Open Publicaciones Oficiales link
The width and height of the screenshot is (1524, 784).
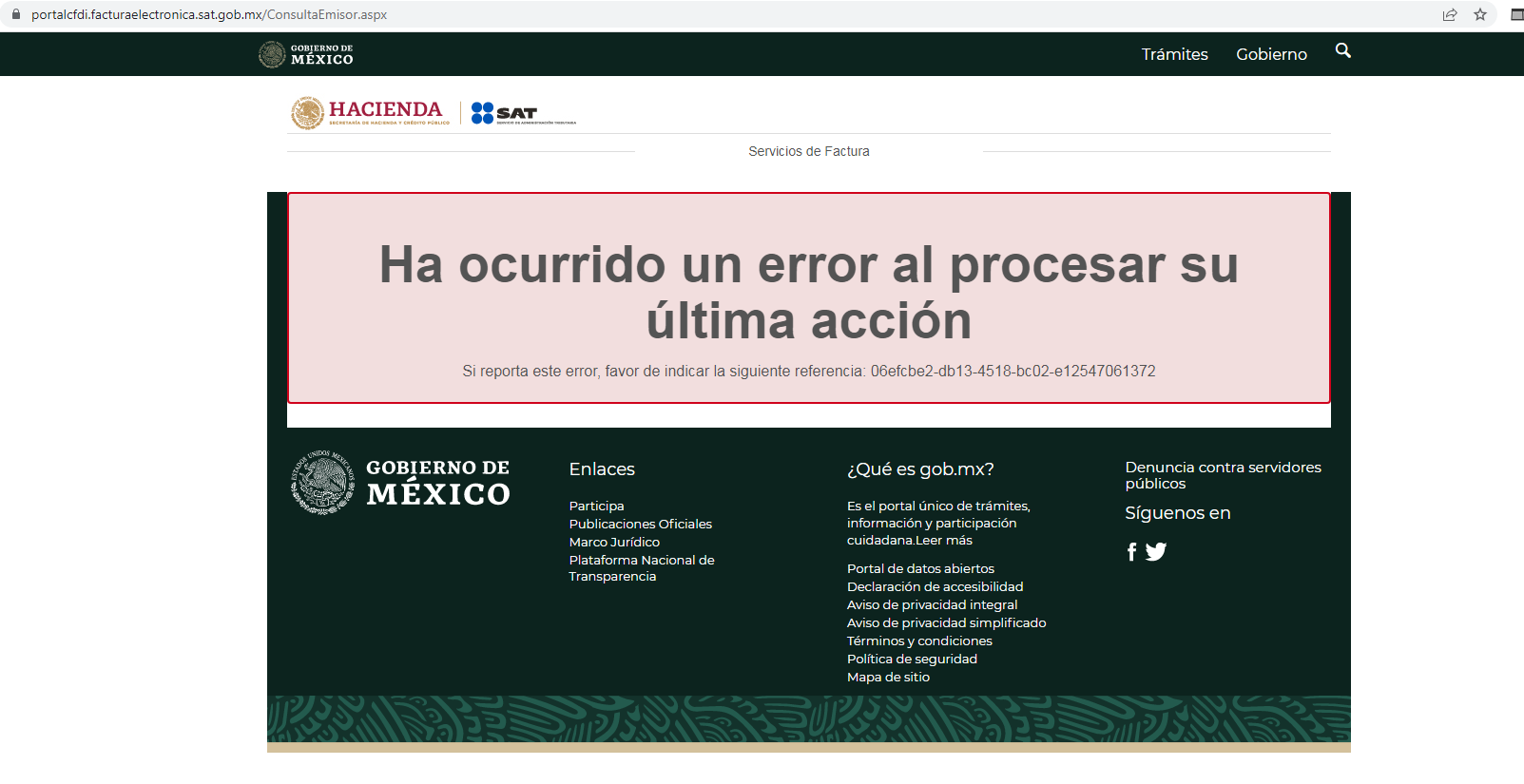tap(641, 524)
